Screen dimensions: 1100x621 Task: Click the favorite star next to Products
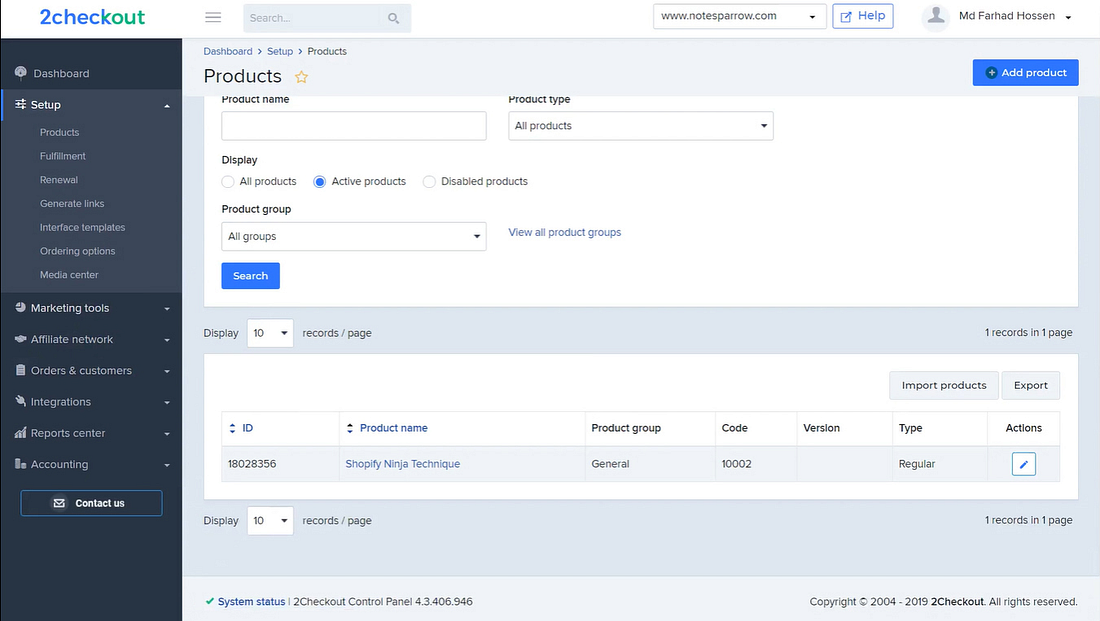point(302,76)
